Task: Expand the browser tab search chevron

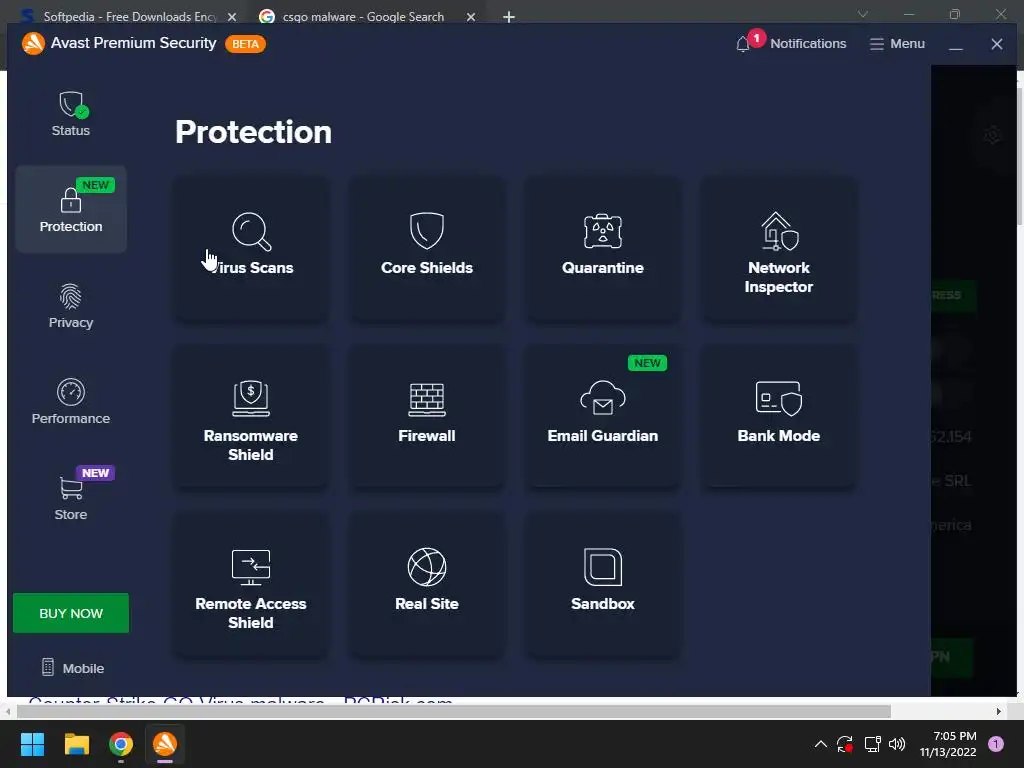Action: click(863, 14)
